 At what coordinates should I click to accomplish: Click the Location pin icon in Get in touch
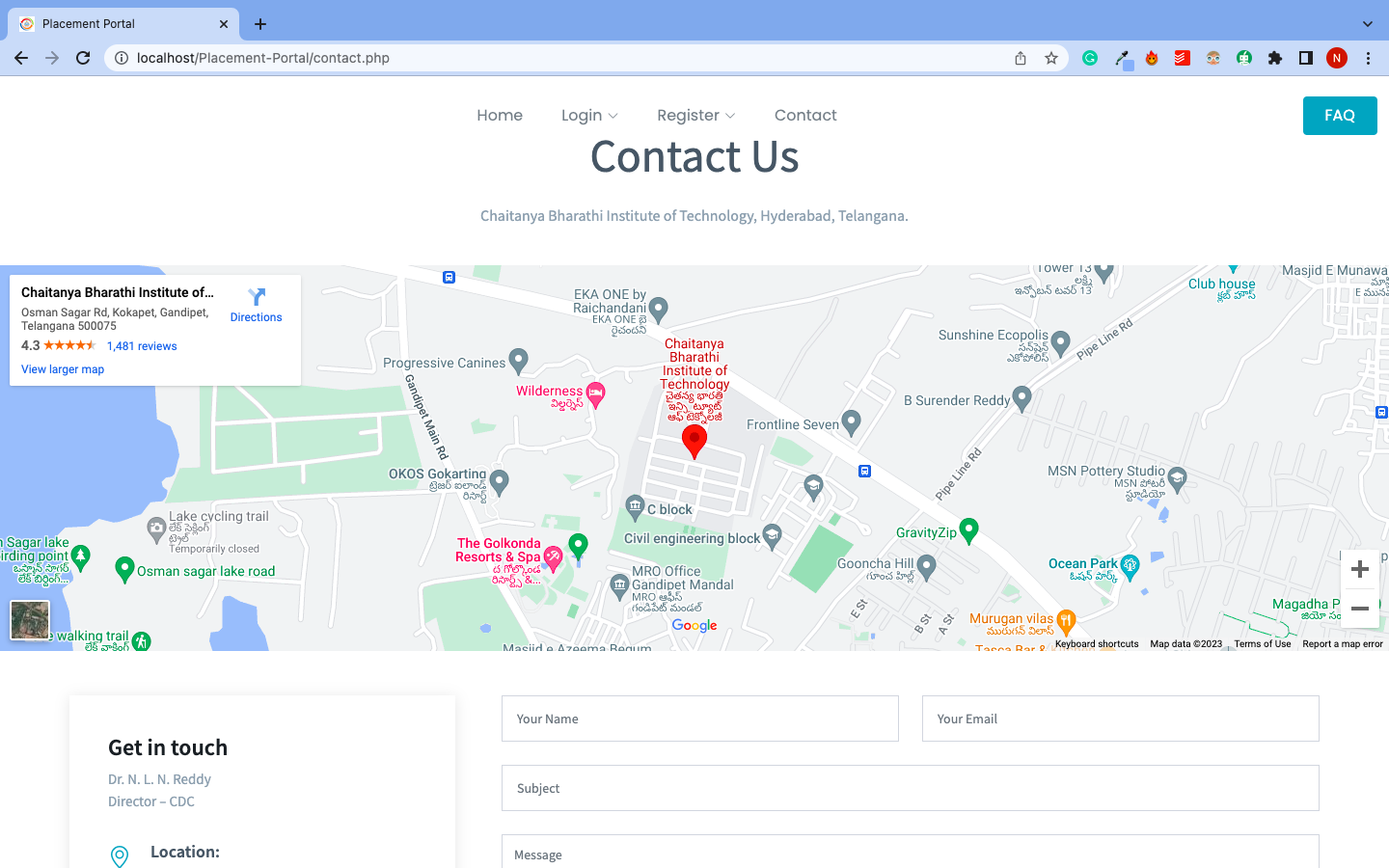coord(120,856)
